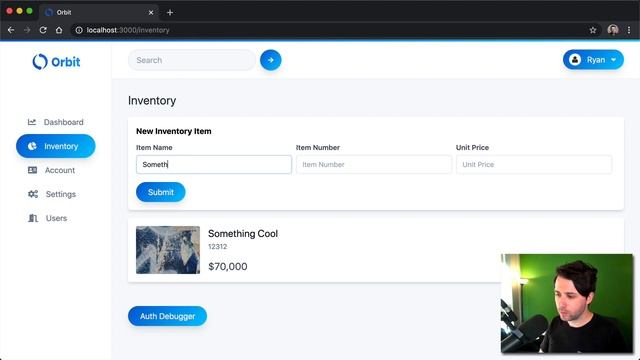Expand the Ryan dropdown caret

click(613, 60)
